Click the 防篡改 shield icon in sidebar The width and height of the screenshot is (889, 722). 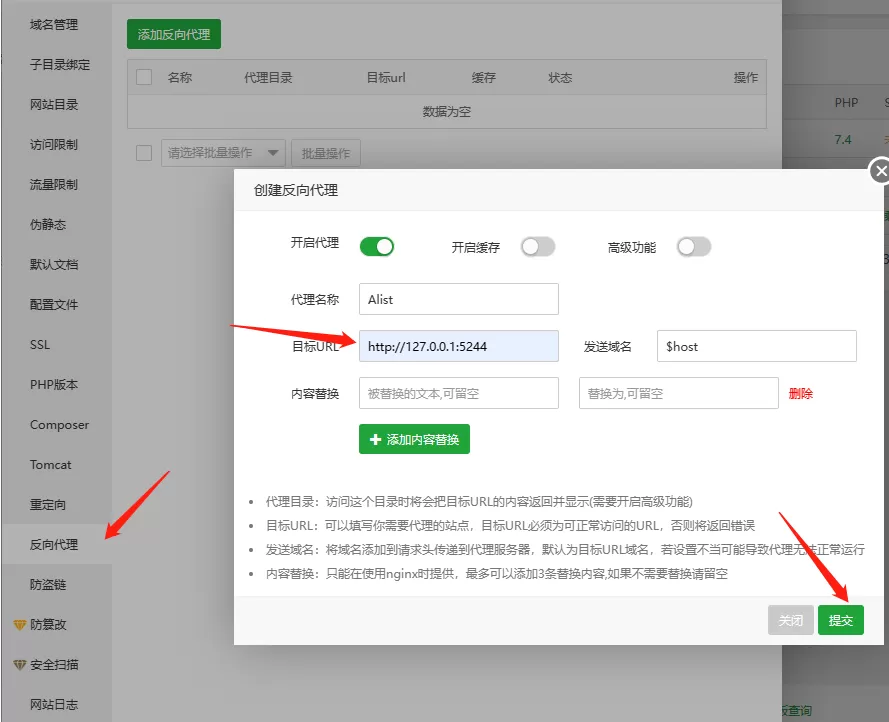point(22,624)
